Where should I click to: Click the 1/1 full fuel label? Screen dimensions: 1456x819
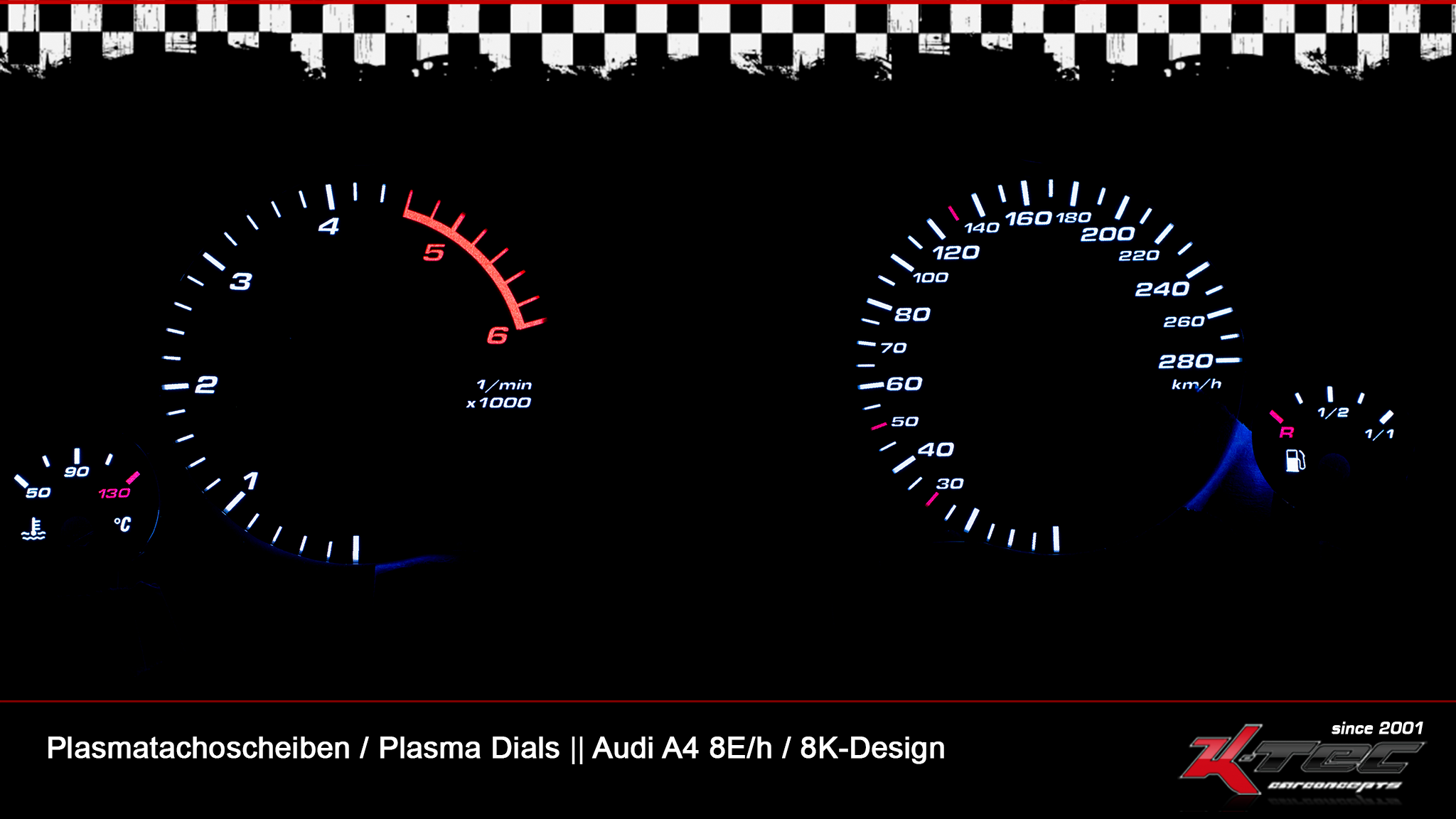(x=1379, y=434)
